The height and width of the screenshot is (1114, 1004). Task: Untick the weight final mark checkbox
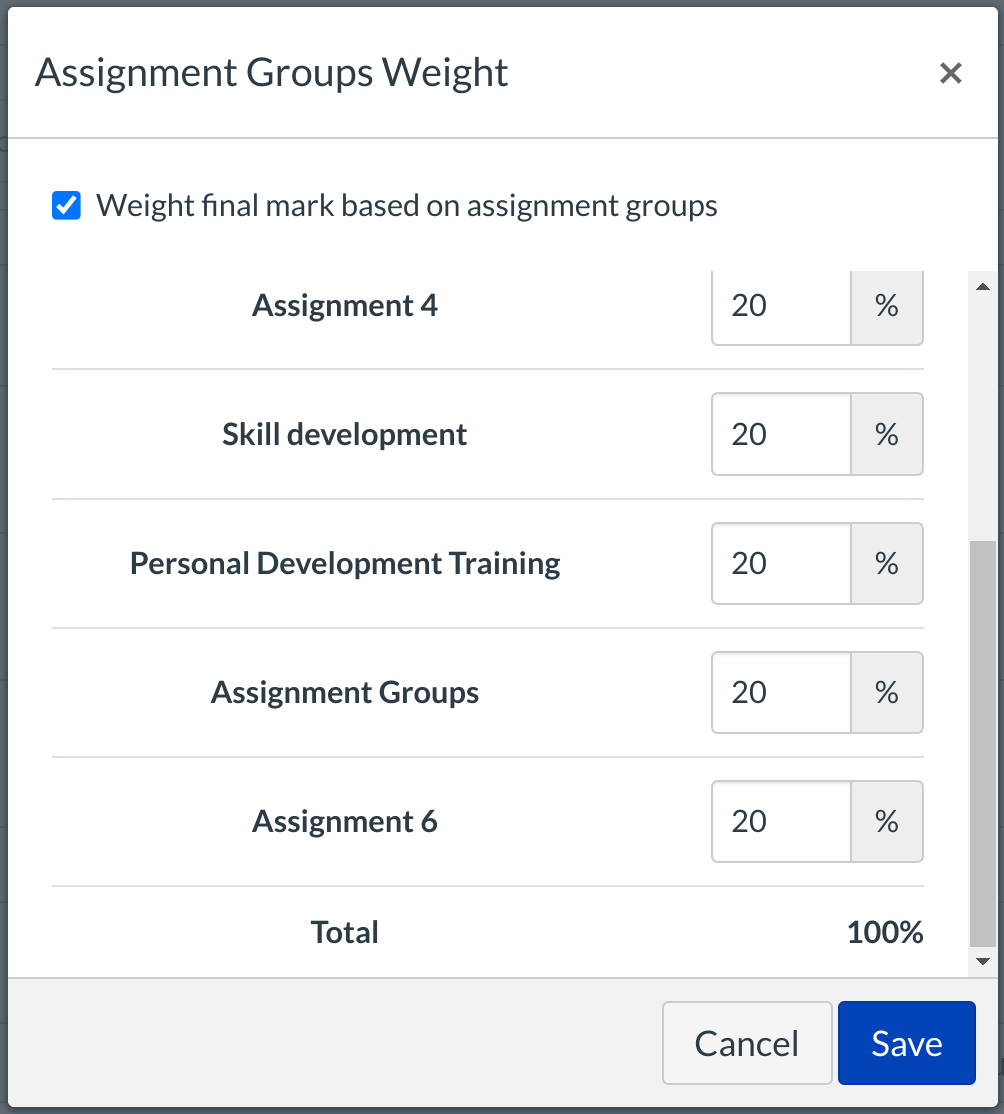coord(66,206)
